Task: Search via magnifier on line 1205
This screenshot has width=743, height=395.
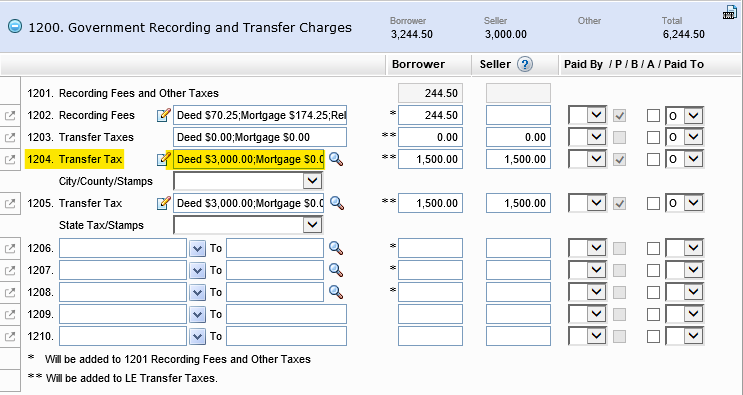Action: [336, 203]
